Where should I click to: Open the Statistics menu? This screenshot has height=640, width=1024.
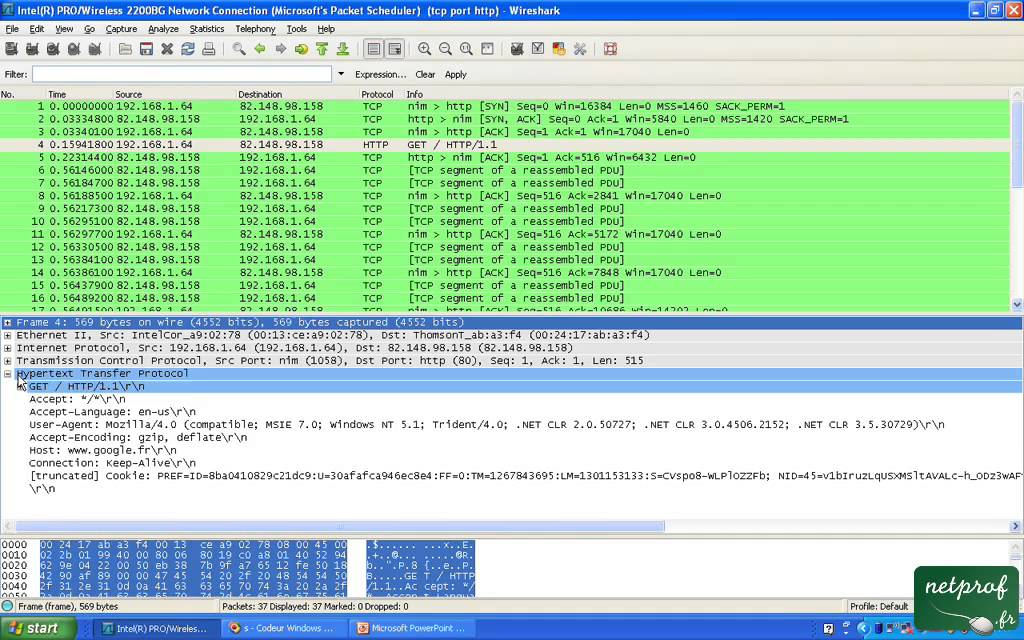(x=206, y=29)
